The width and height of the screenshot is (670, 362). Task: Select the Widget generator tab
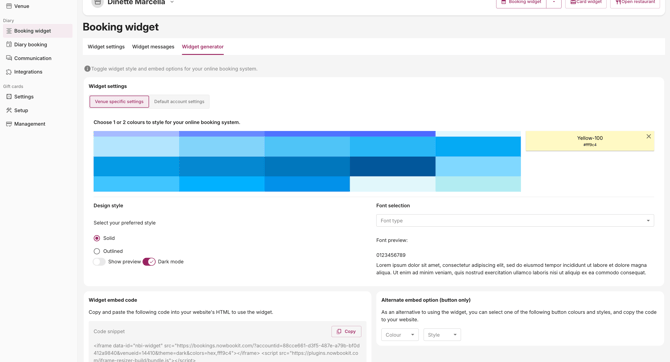click(203, 47)
